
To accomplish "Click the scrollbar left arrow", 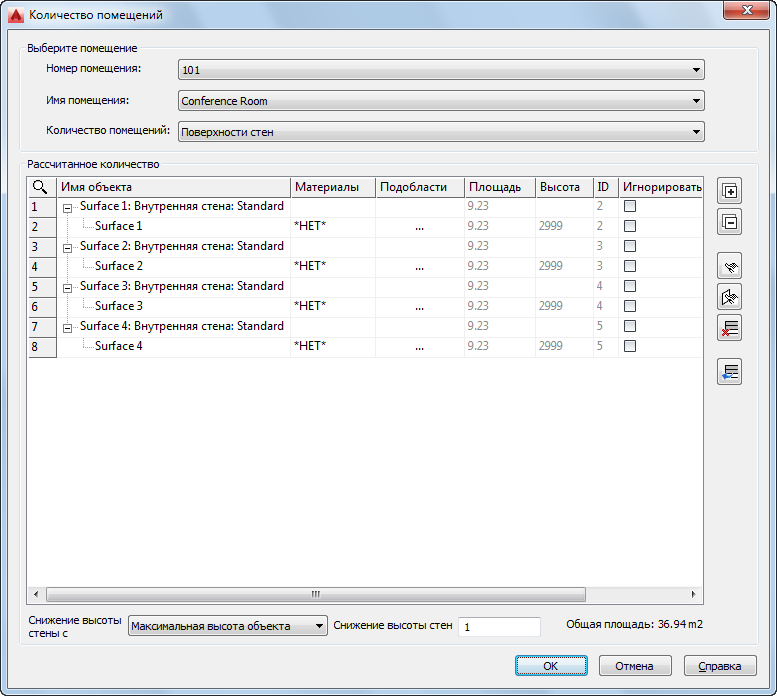I will (36, 594).
